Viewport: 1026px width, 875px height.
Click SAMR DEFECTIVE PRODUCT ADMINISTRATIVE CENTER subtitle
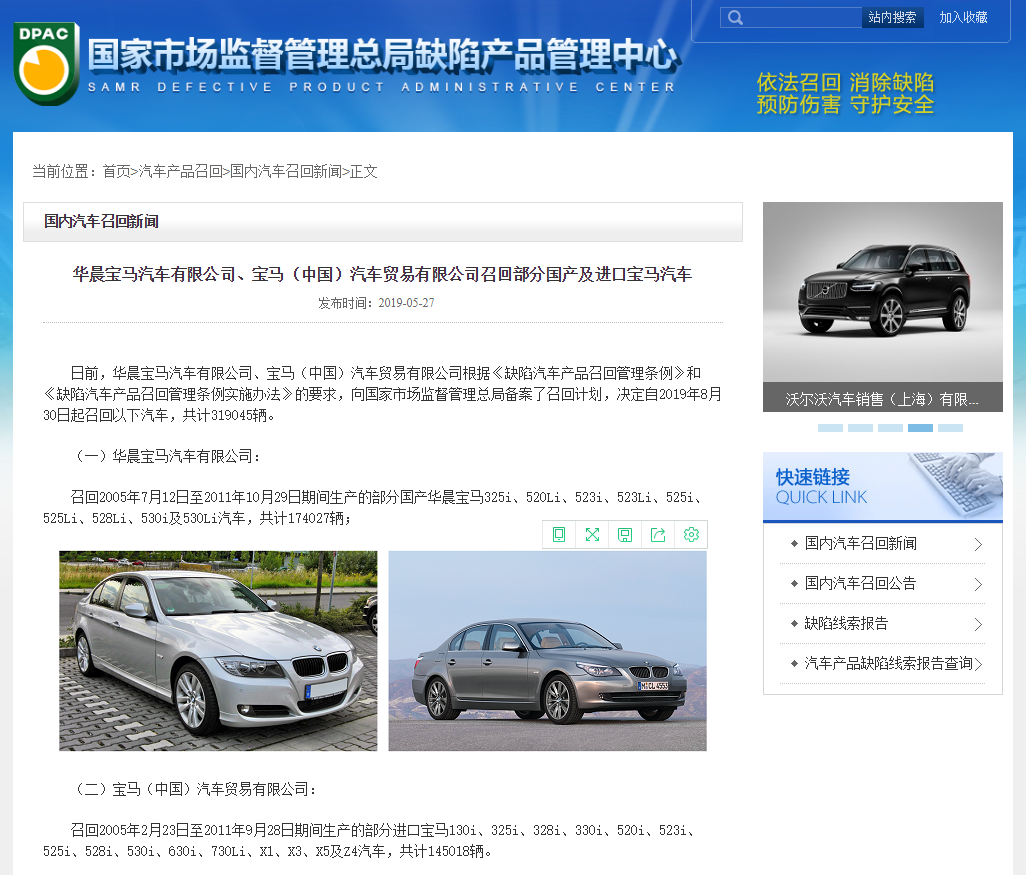[381, 87]
